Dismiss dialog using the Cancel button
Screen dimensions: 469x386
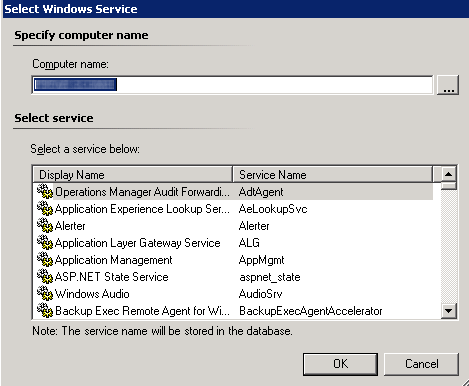point(421,364)
